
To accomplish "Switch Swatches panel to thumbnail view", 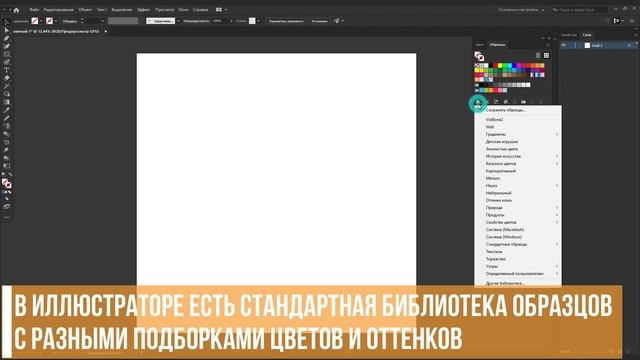I will tap(547, 56).
